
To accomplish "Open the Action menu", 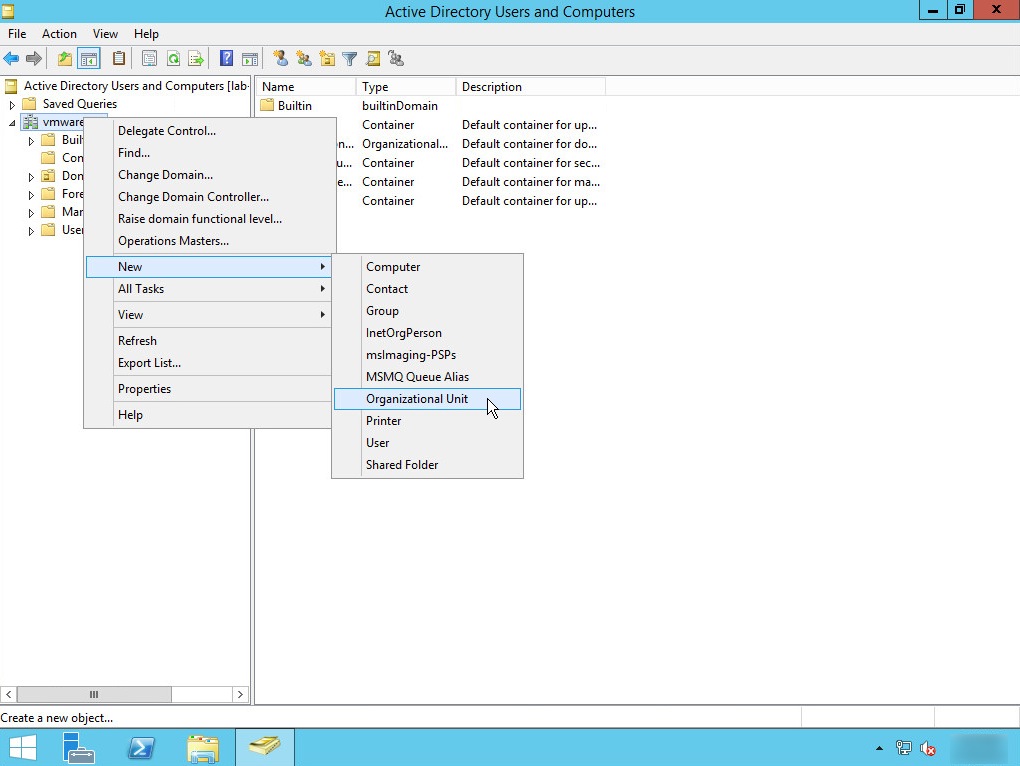I will (x=59, y=33).
